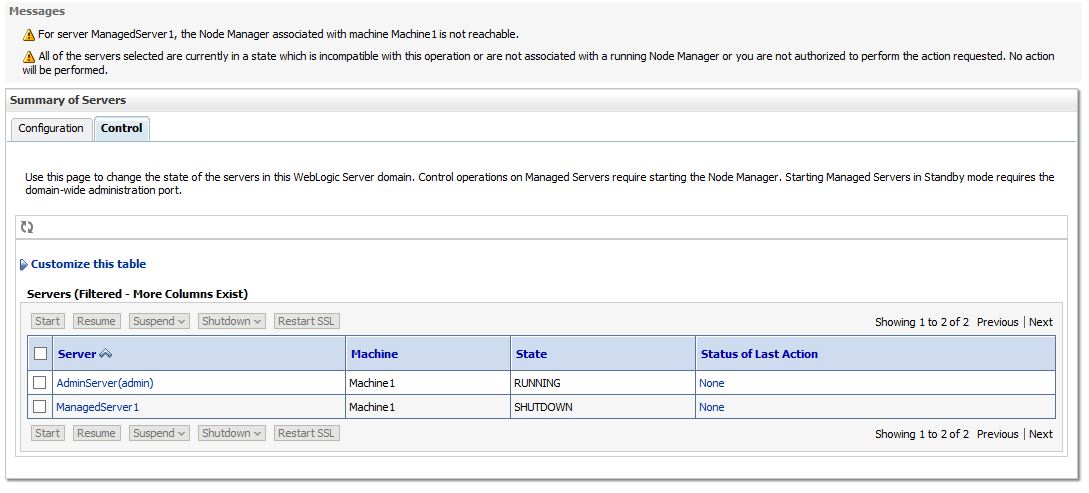Viewport: 1089px width, 493px height.
Task: Sort by the Server column header
Action: pos(77,354)
